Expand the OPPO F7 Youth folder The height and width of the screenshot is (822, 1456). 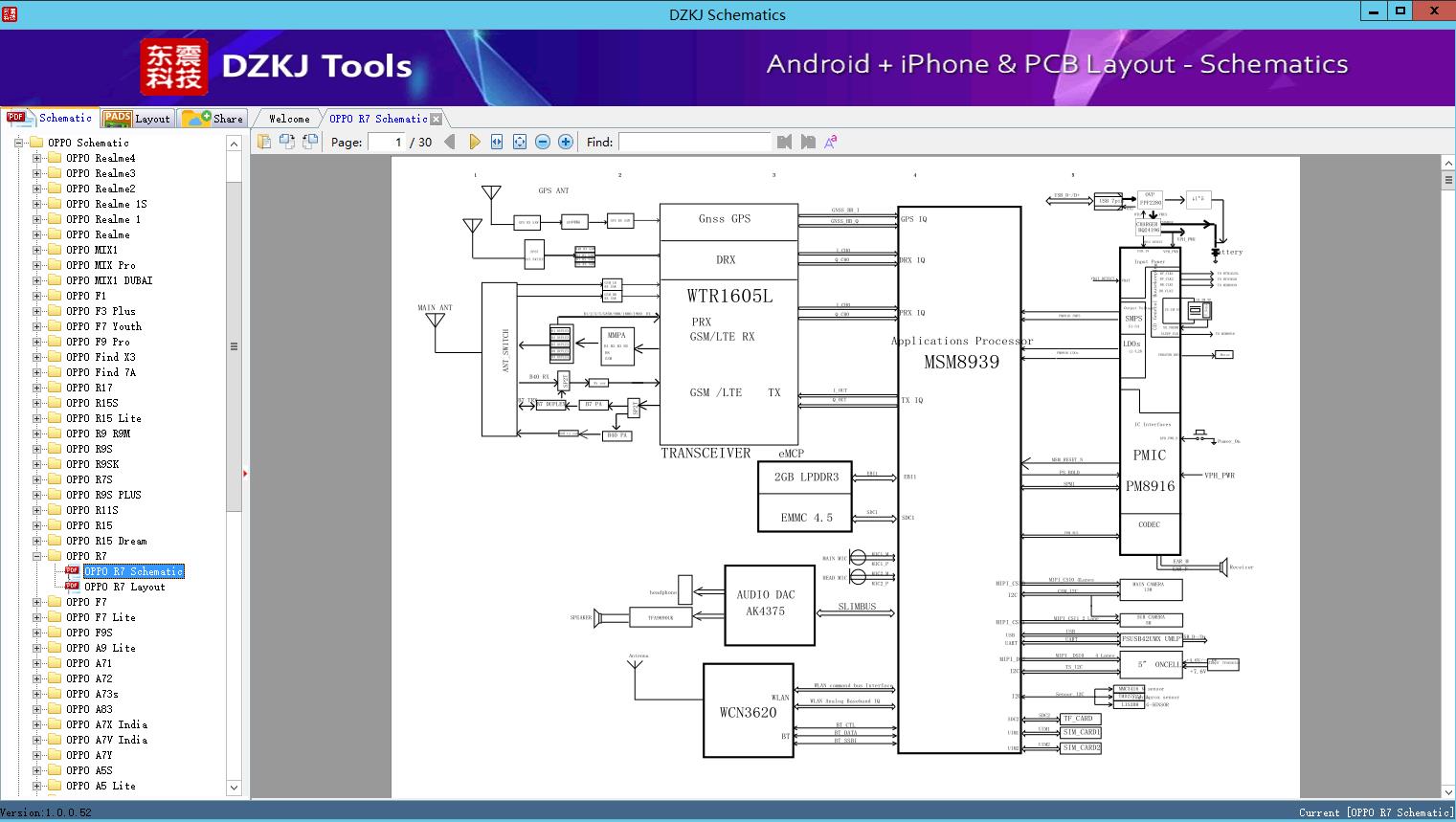pyautogui.click(x=36, y=326)
